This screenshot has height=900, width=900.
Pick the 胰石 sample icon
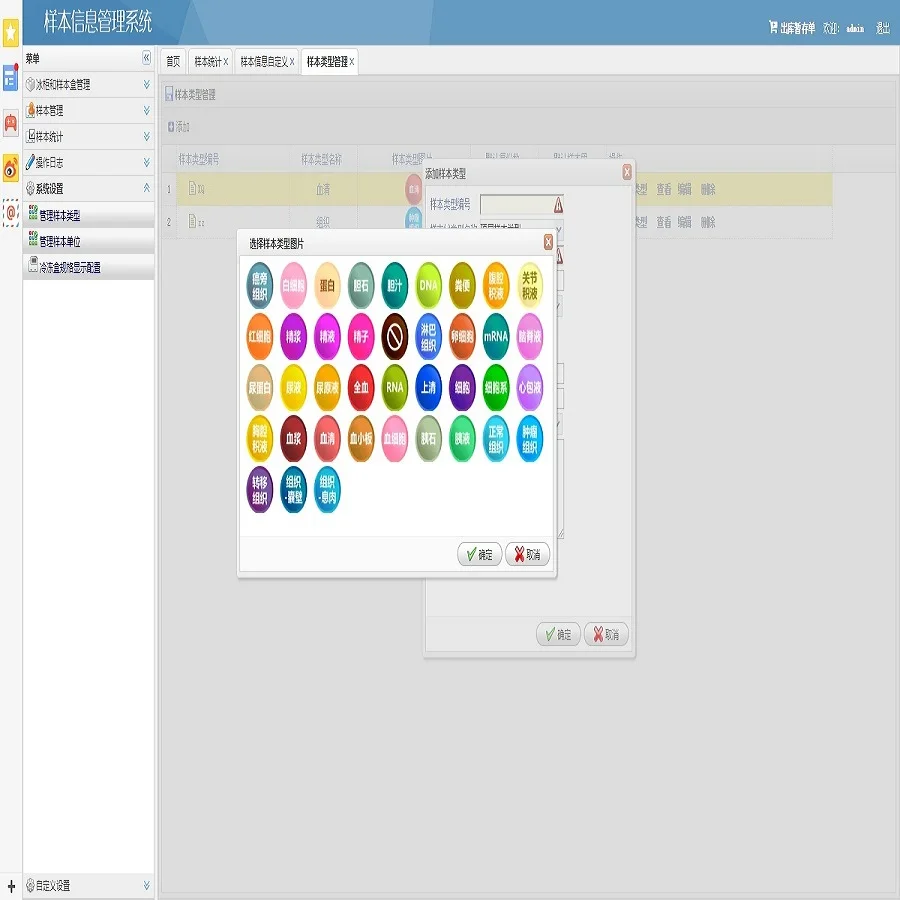pos(429,439)
